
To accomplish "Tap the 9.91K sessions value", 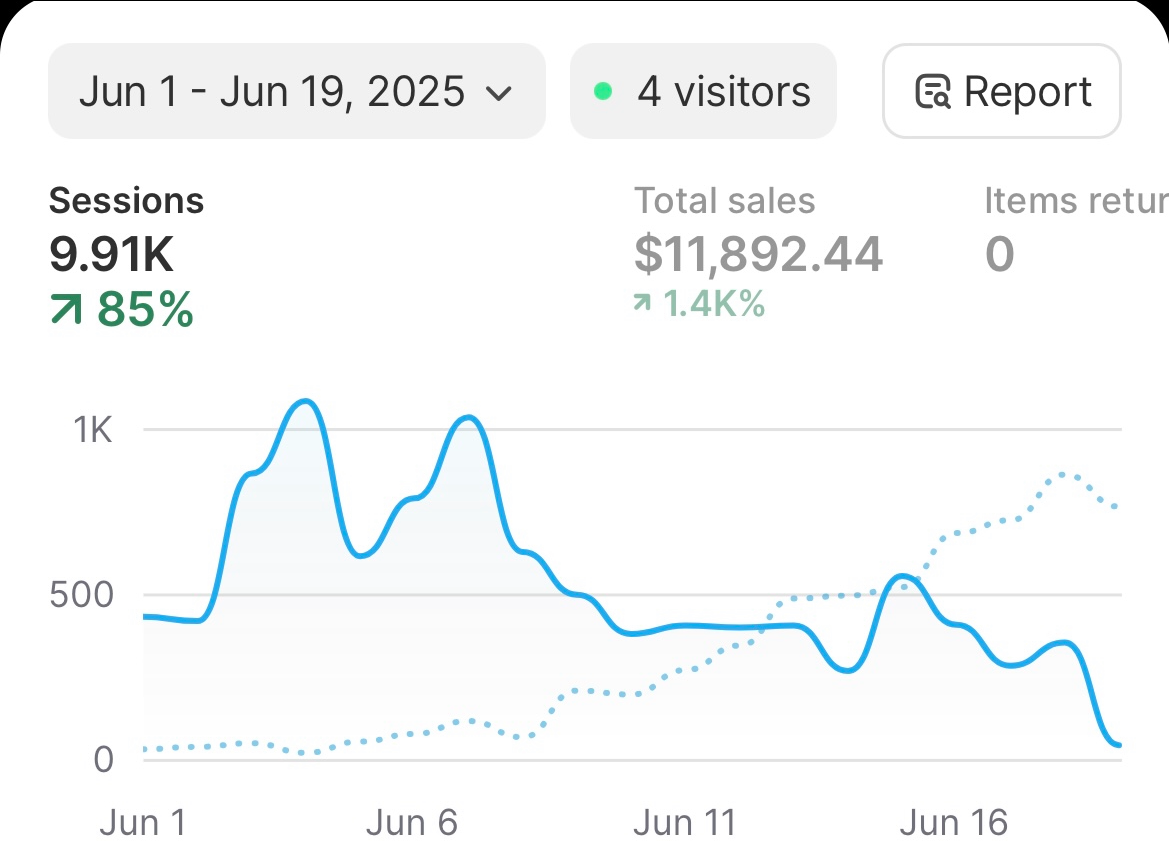I will coord(112,254).
